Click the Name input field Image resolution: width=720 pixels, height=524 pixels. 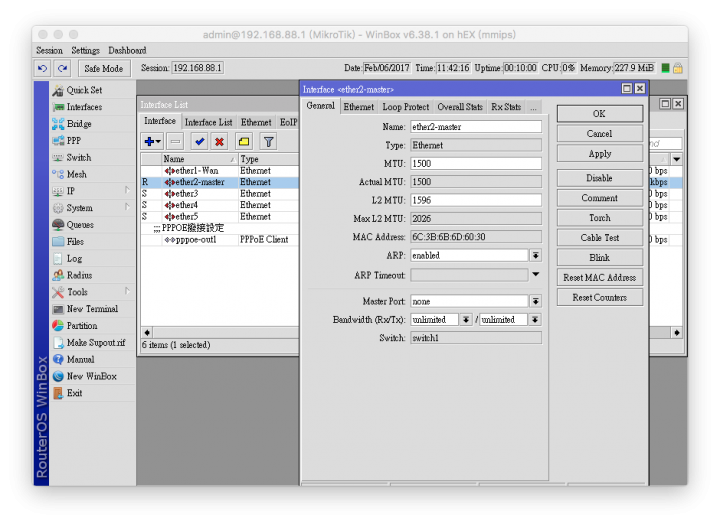(x=476, y=127)
